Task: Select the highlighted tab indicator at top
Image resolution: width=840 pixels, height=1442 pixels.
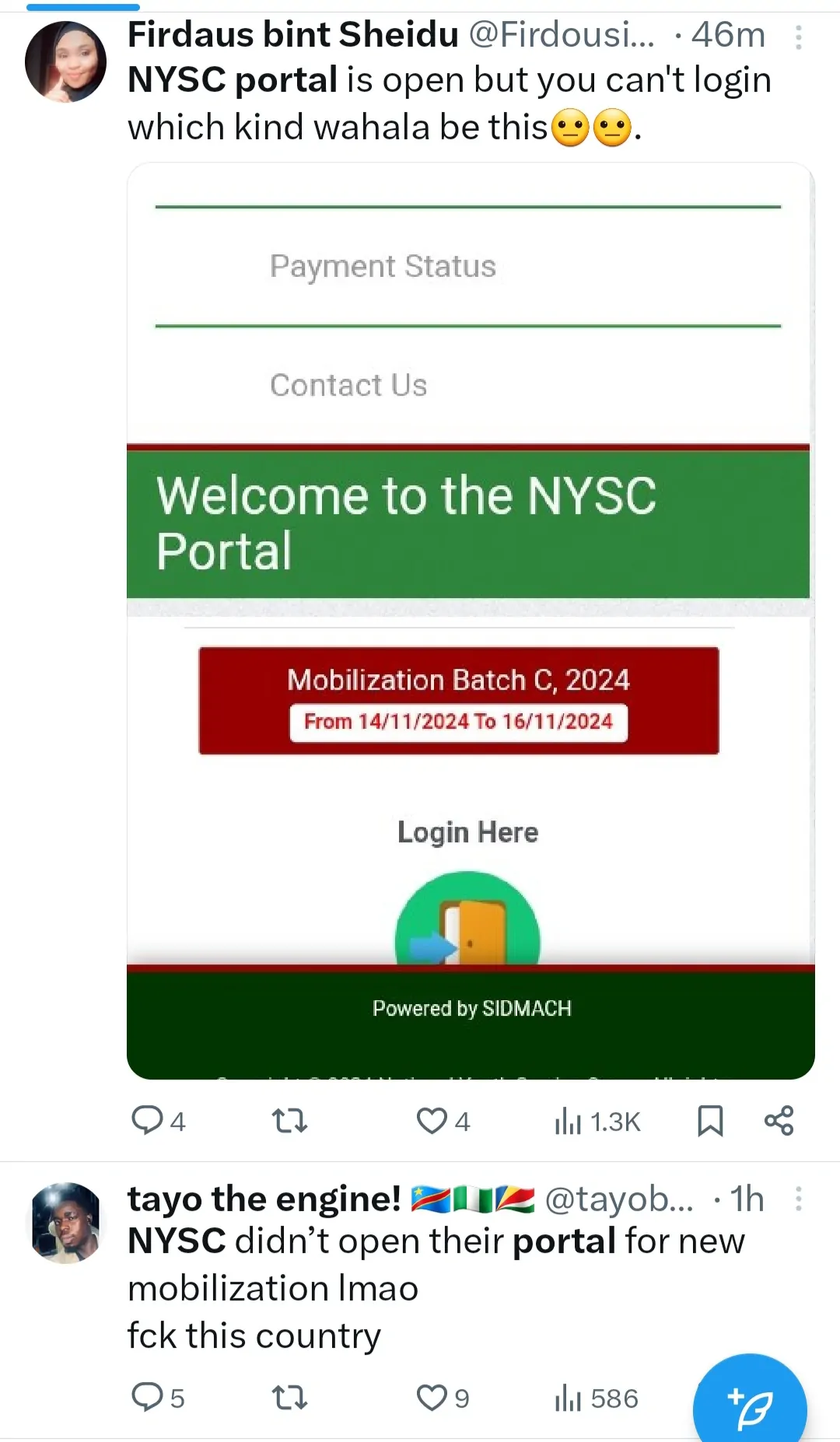Action: click(82, 7)
